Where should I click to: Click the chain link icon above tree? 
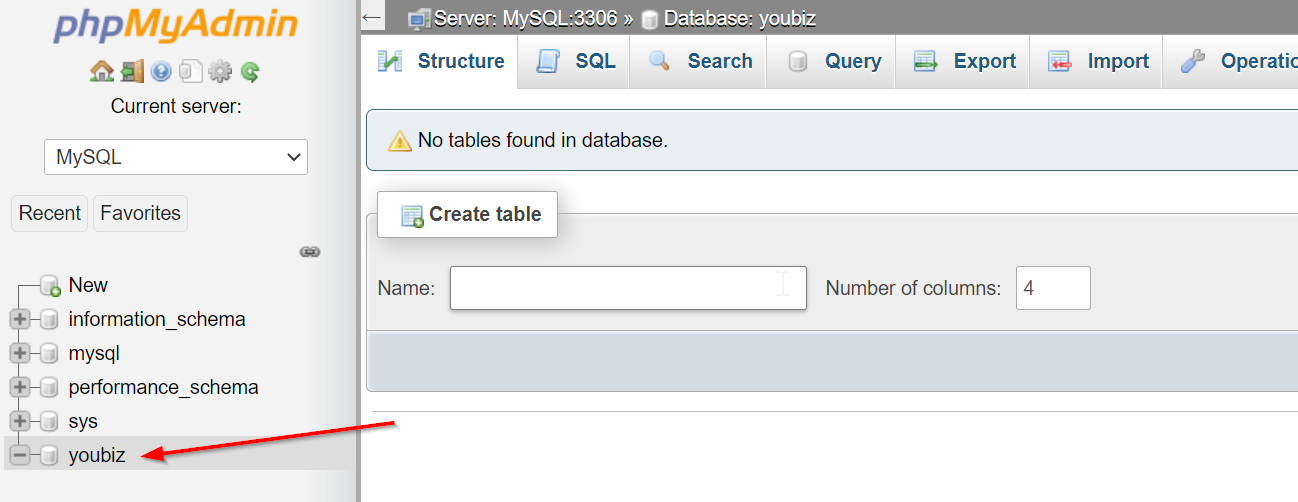pos(310,252)
